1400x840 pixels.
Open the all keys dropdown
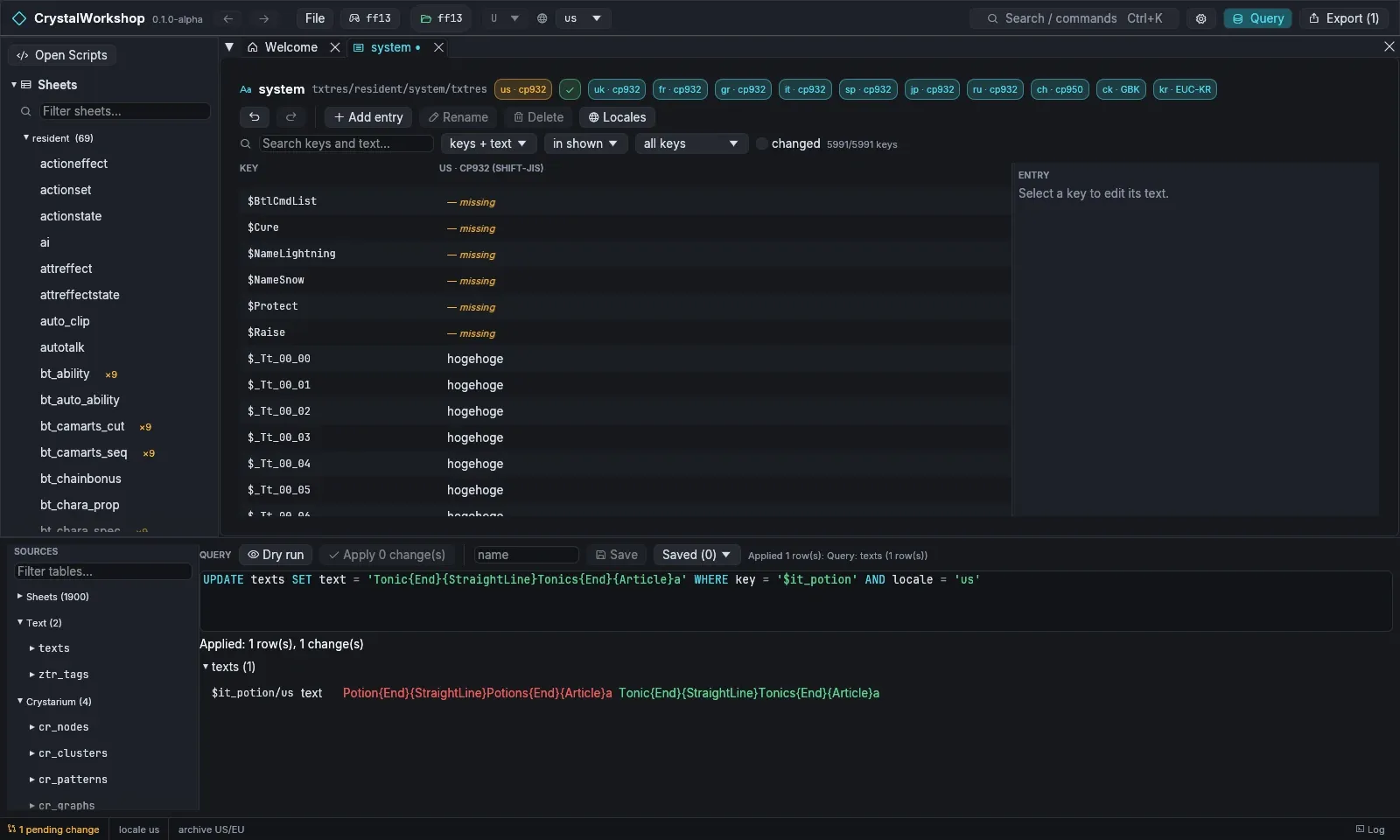click(691, 143)
